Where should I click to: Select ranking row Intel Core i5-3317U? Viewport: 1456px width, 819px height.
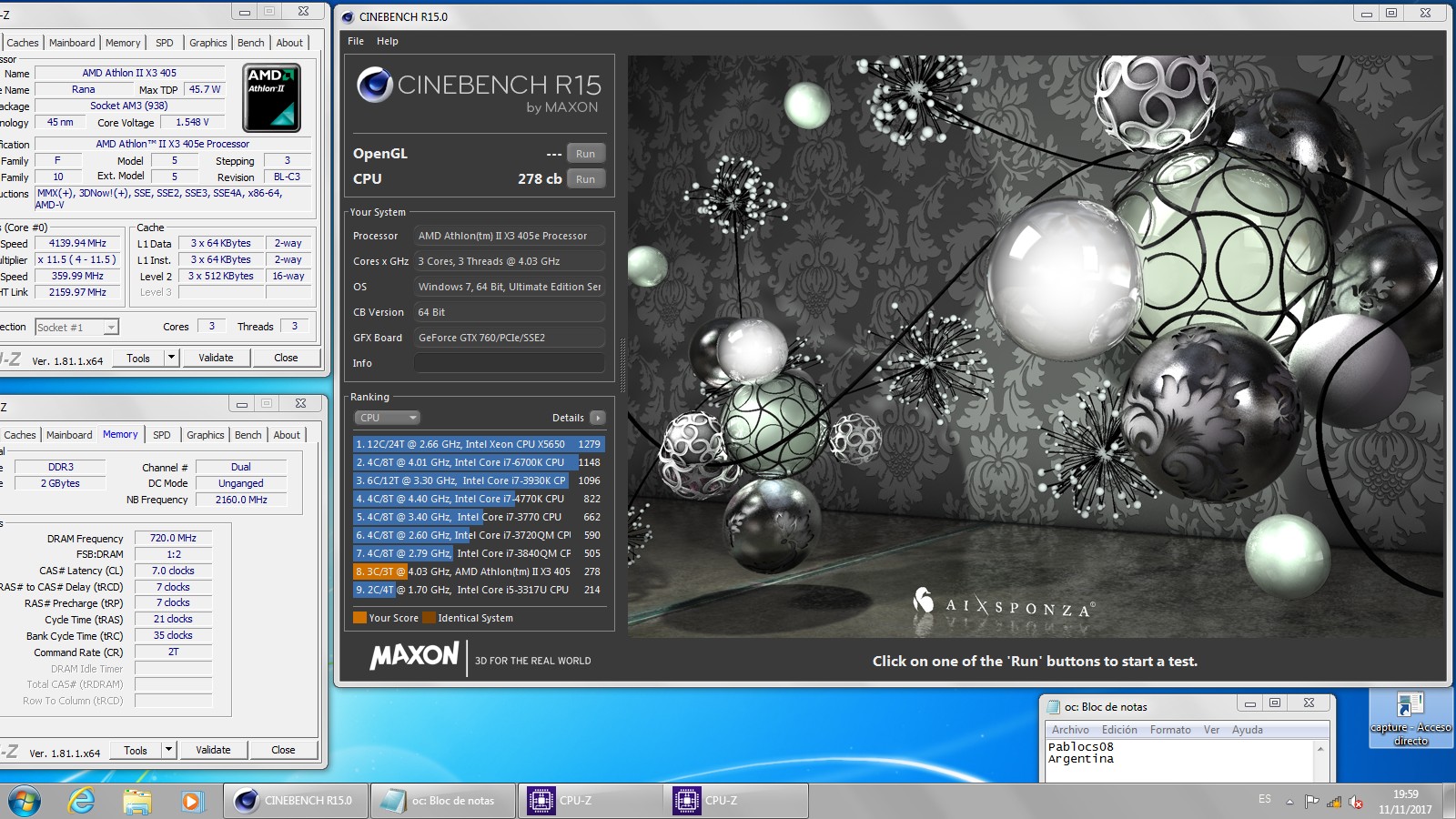coord(479,590)
